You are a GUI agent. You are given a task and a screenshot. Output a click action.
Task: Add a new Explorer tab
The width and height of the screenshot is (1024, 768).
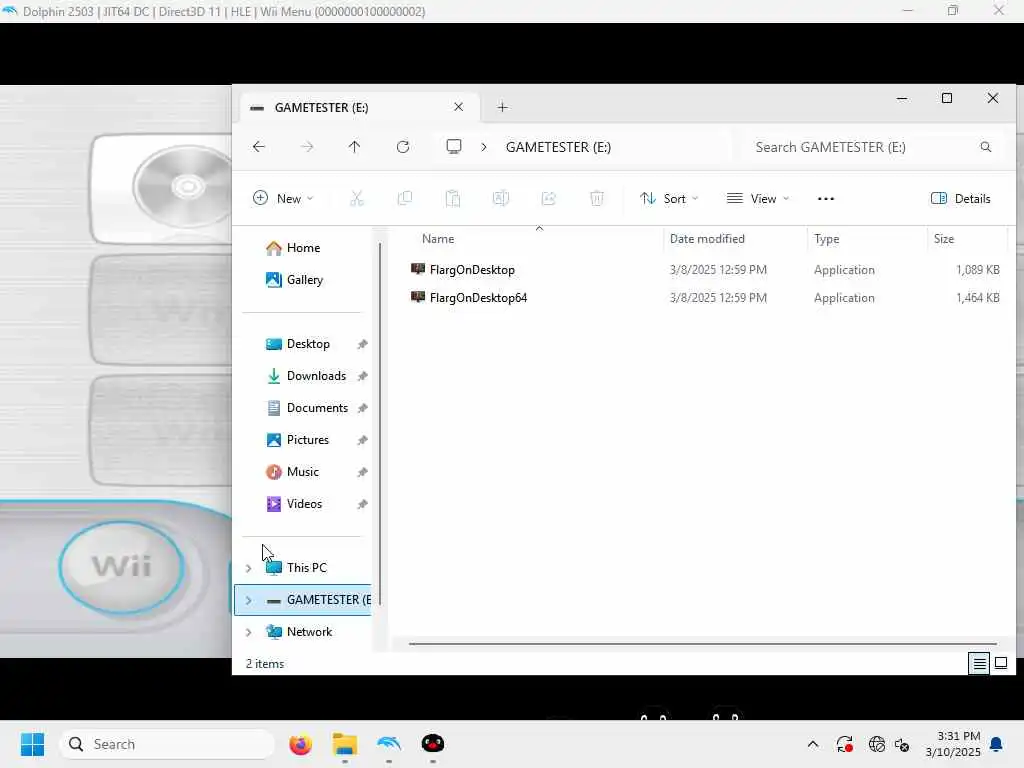click(x=502, y=107)
